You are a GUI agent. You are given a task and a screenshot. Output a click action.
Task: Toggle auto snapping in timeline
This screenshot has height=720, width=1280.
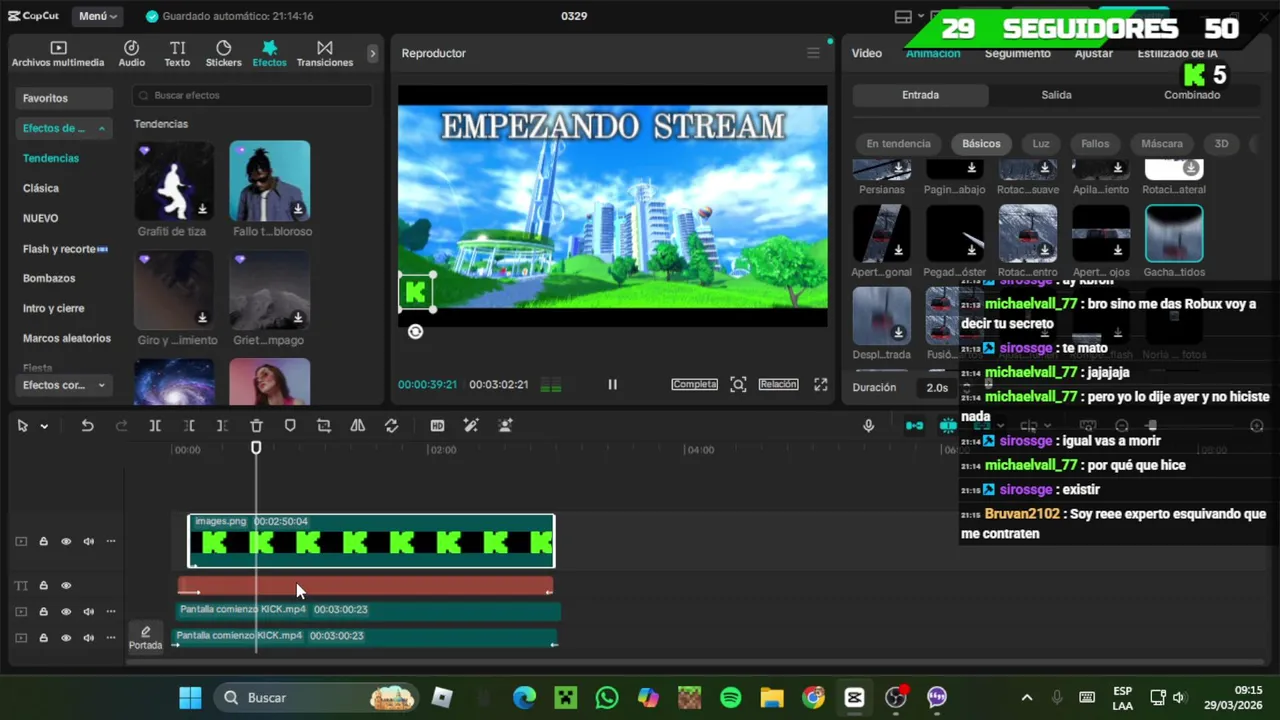tap(948, 426)
